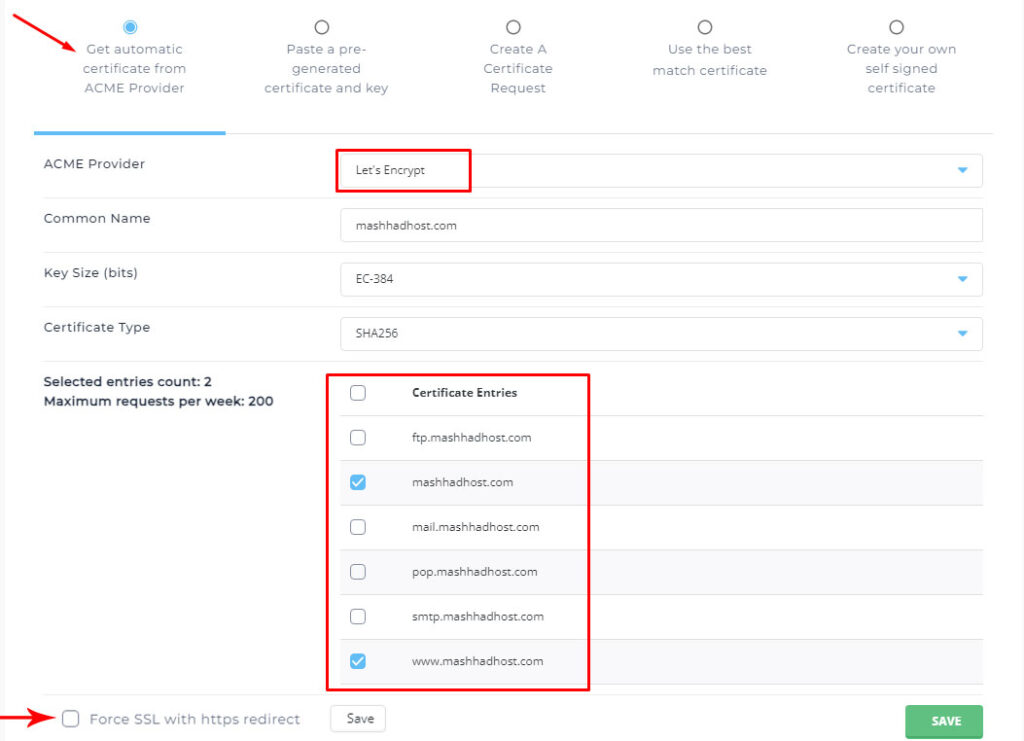This screenshot has width=1024, height=741.
Task: Select 'Create your own self signed certificate'
Action: pyautogui.click(x=896, y=27)
